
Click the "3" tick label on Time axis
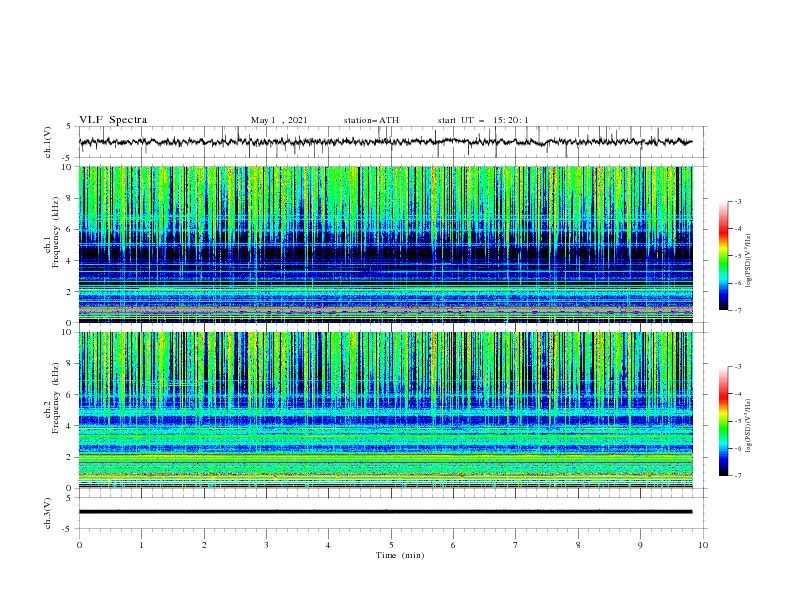pyautogui.click(x=266, y=545)
